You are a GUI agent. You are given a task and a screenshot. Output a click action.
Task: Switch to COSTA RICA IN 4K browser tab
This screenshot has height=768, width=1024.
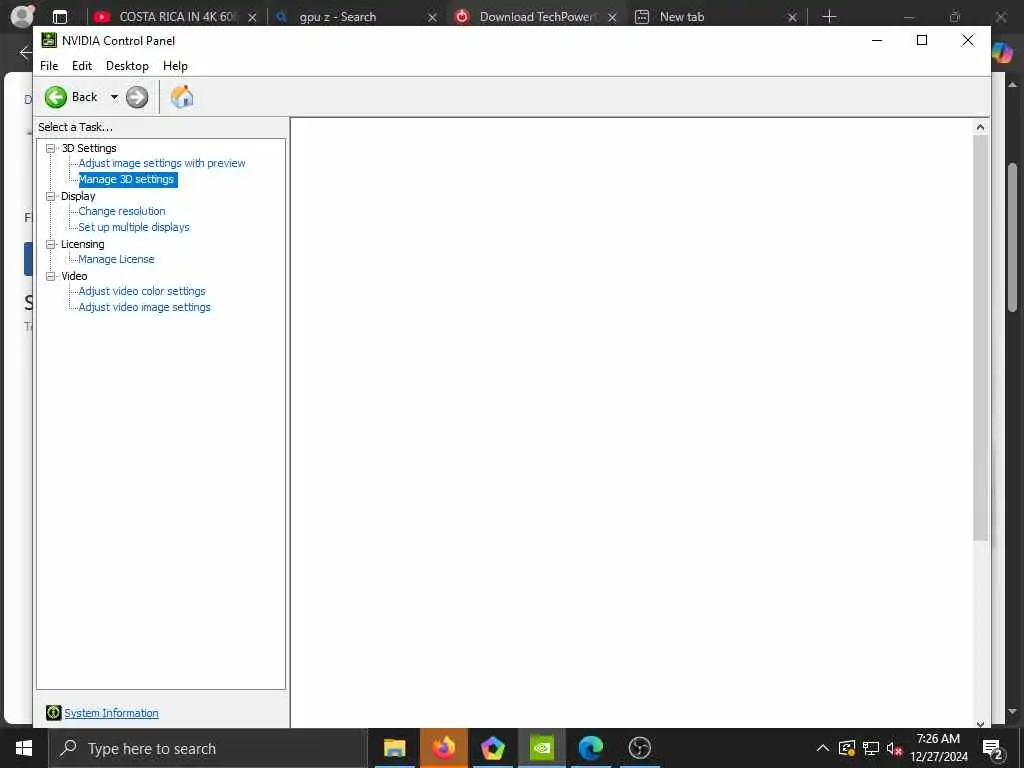[x=176, y=17]
